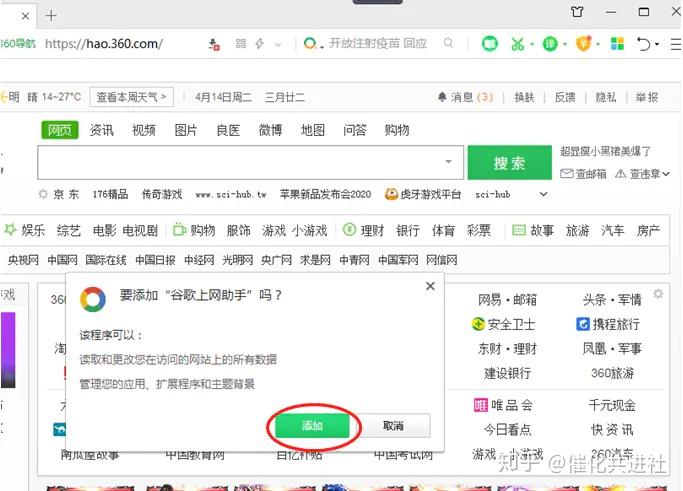Open the undo arrow dropdown
The image size is (683, 491).
pos(657,44)
